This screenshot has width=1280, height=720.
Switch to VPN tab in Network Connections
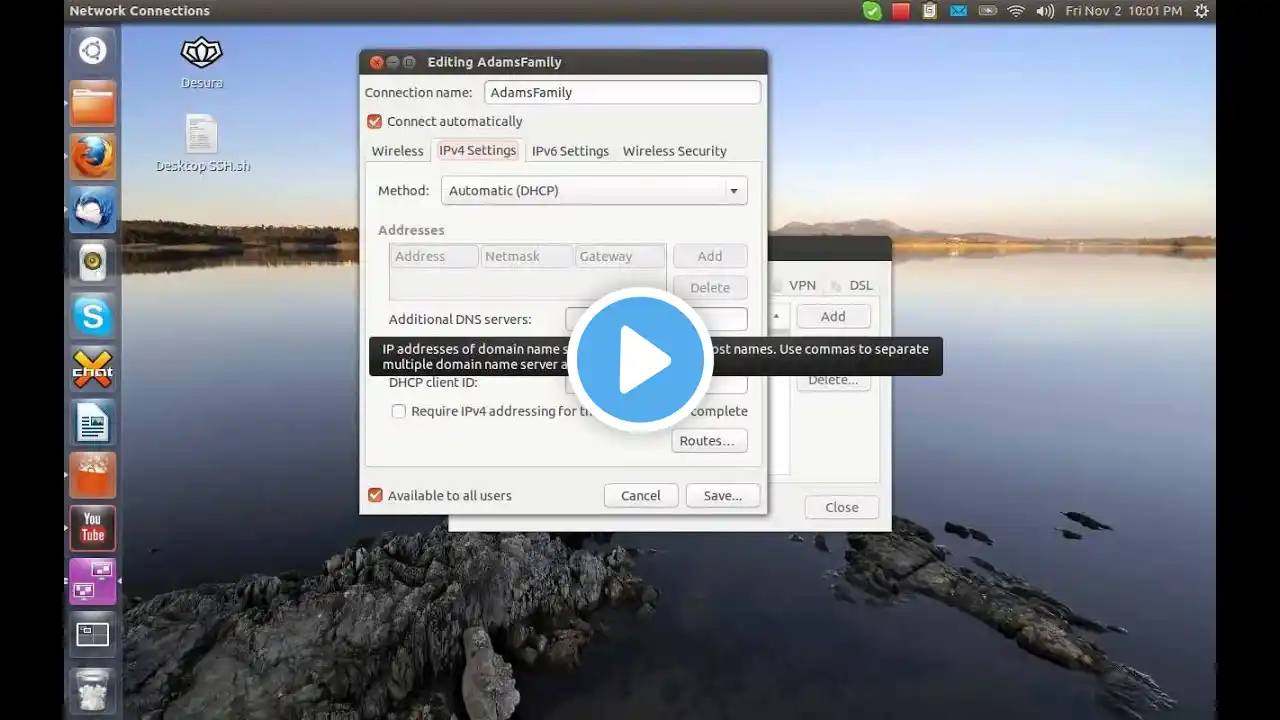(802, 285)
